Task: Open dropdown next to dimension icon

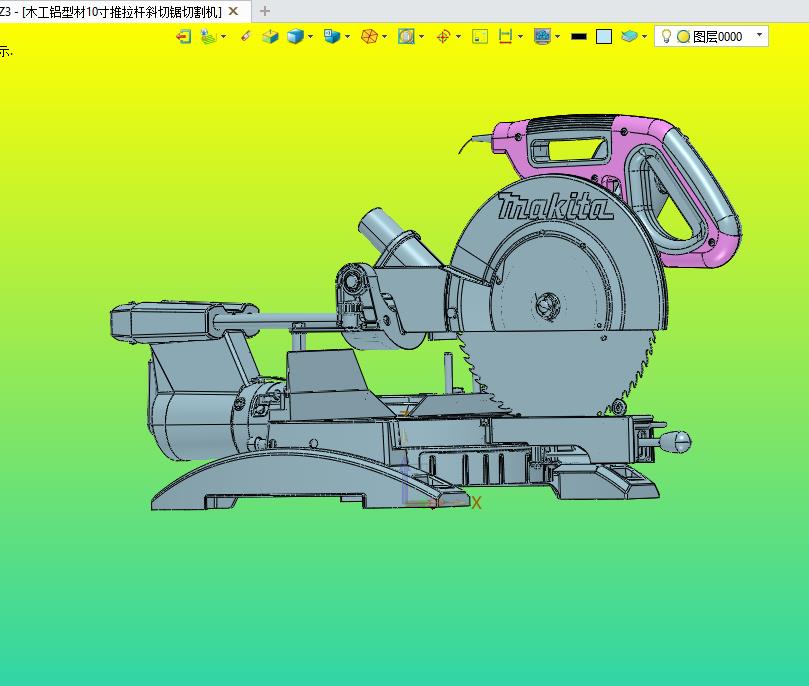Action: [x=520, y=37]
